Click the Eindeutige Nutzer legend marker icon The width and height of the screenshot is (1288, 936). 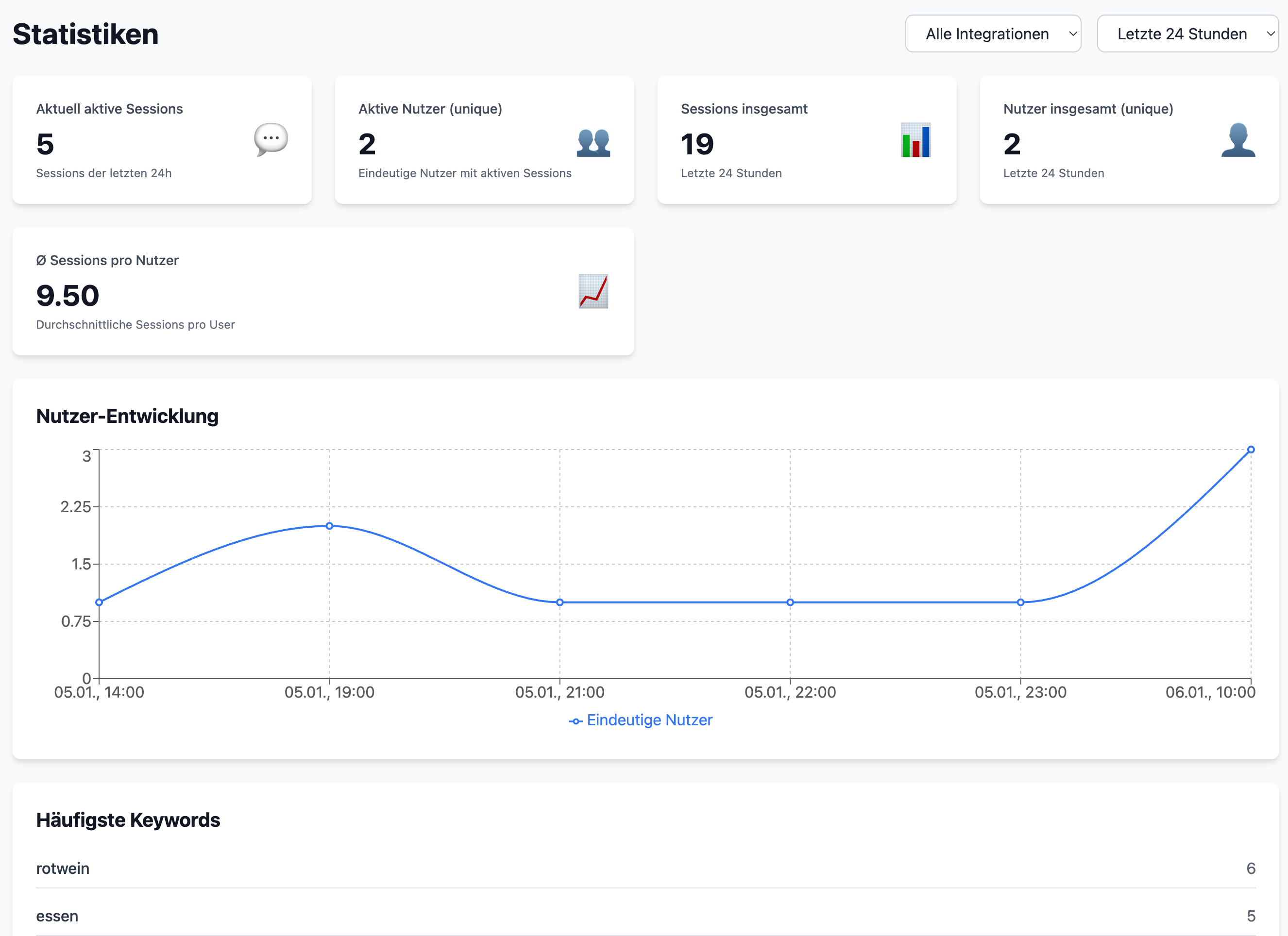[576, 721]
